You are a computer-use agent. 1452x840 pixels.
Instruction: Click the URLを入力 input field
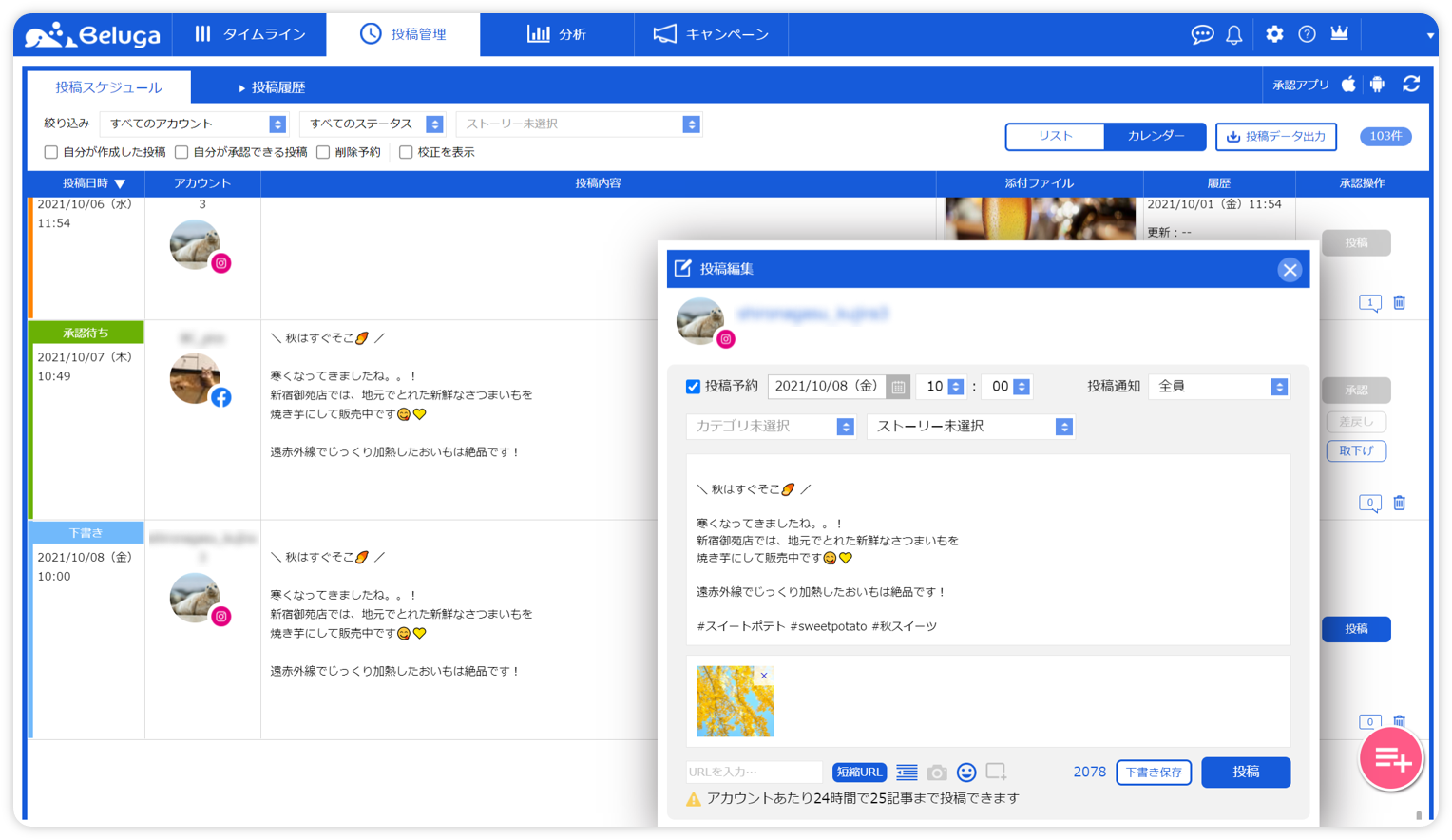(755, 773)
